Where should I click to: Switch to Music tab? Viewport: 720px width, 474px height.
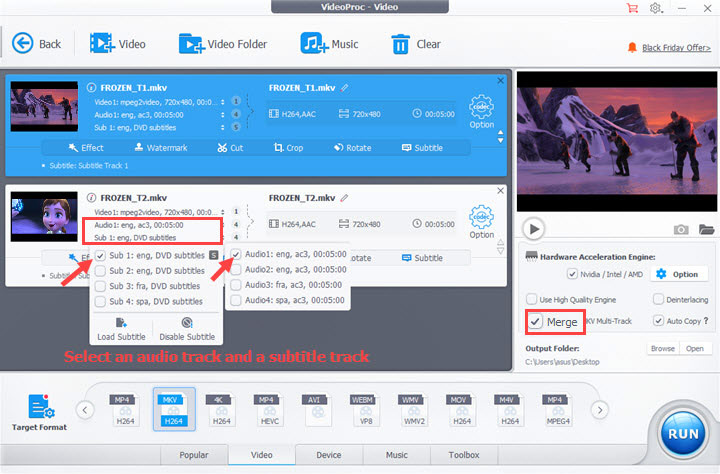point(397,455)
